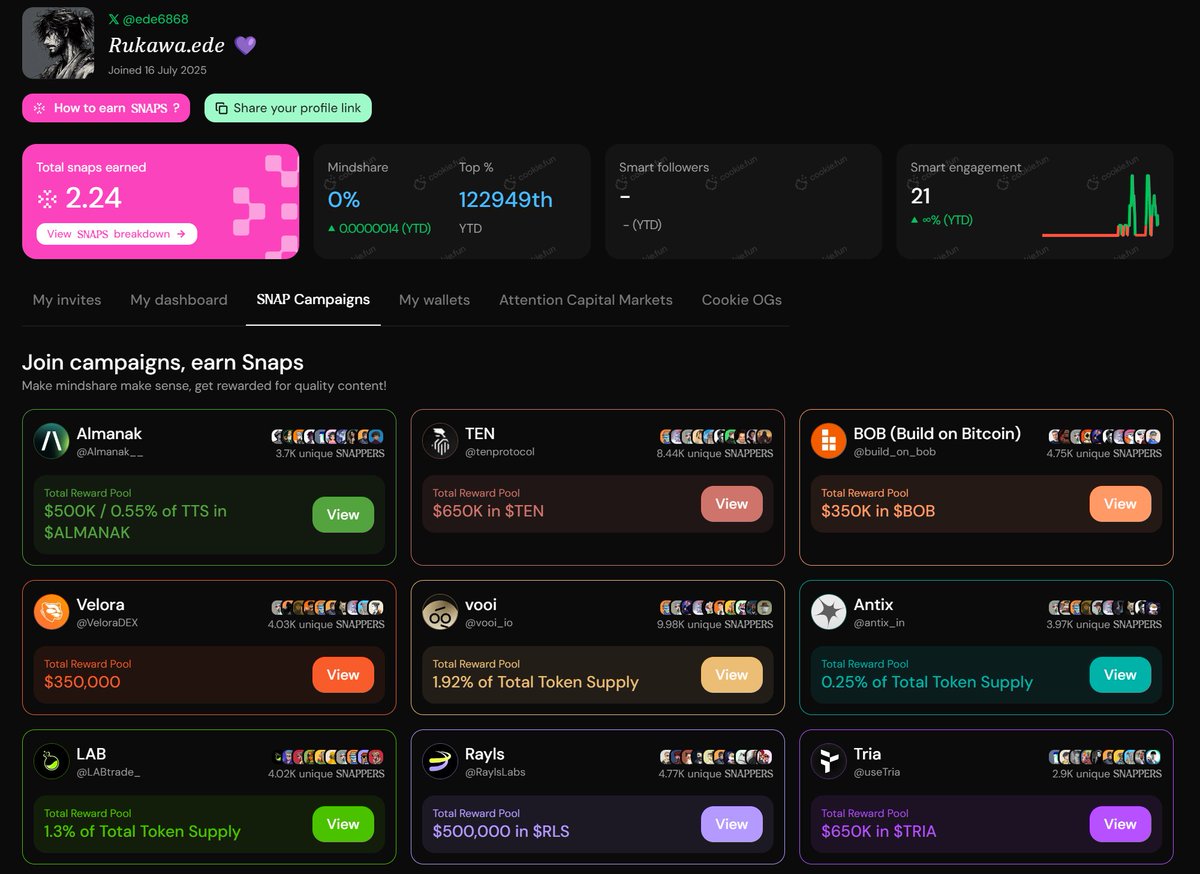Click the purple heart icon beside Rukawa.ede
1200x874 pixels.
tap(245, 45)
